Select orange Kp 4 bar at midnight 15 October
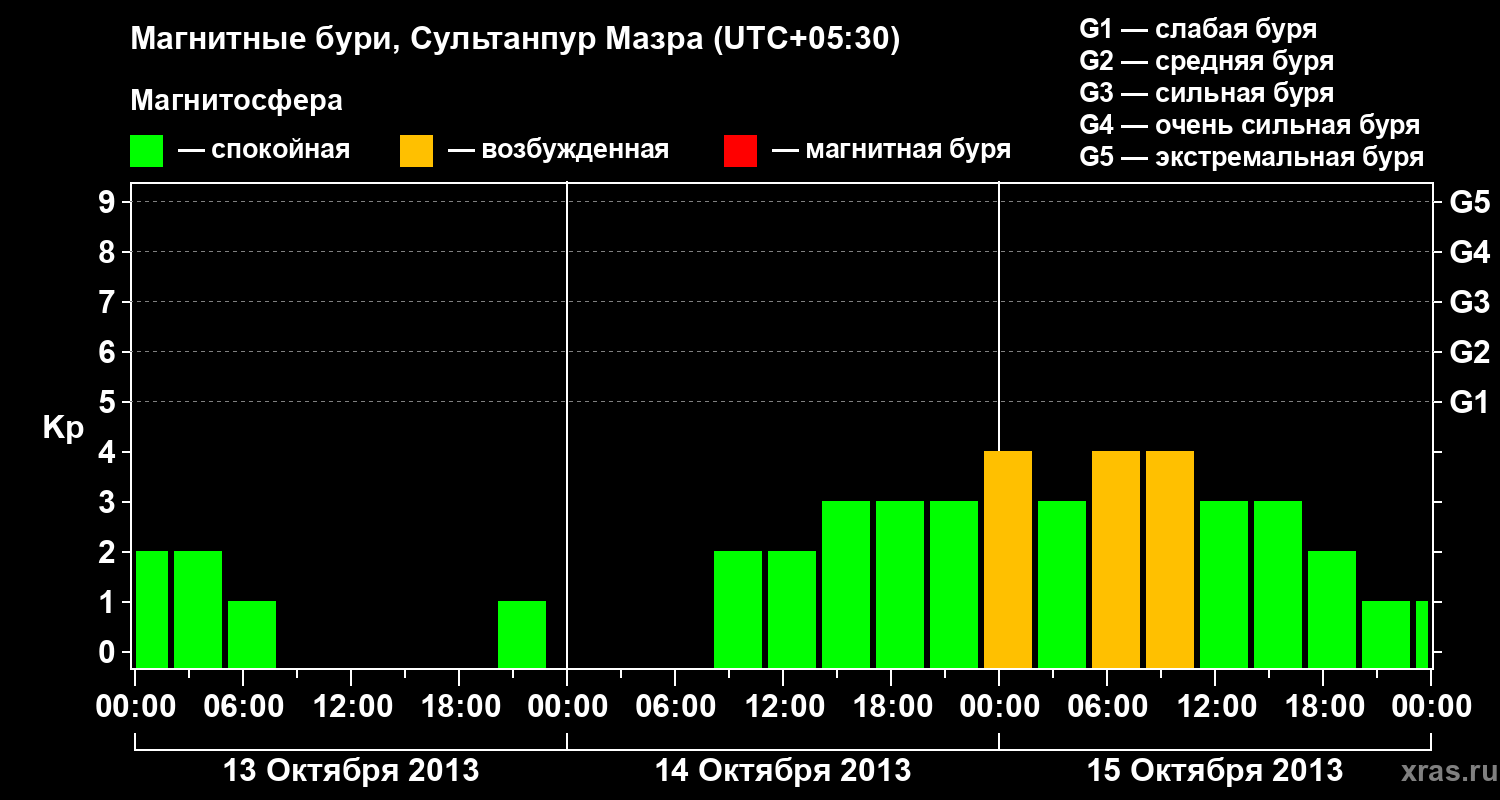The image size is (1500, 800). pos(1008,560)
